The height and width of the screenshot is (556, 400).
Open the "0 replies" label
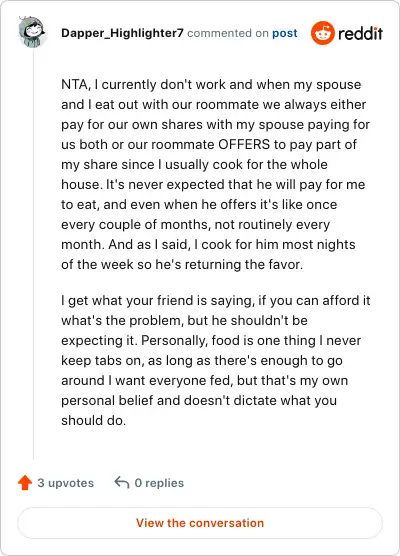click(159, 483)
